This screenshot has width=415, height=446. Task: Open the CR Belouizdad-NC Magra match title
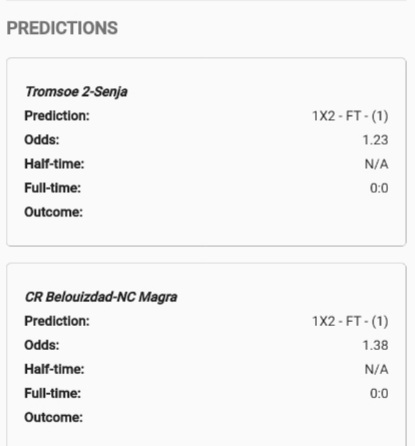click(x=101, y=297)
